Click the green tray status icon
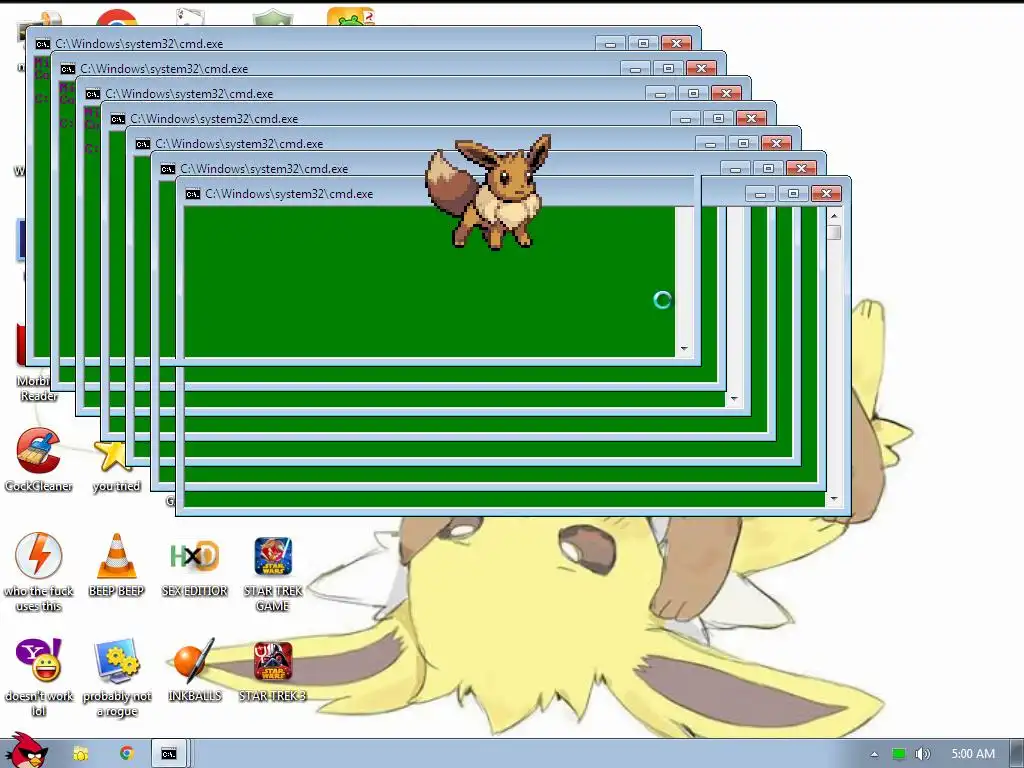The width and height of the screenshot is (1024, 768). (x=899, y=754)
